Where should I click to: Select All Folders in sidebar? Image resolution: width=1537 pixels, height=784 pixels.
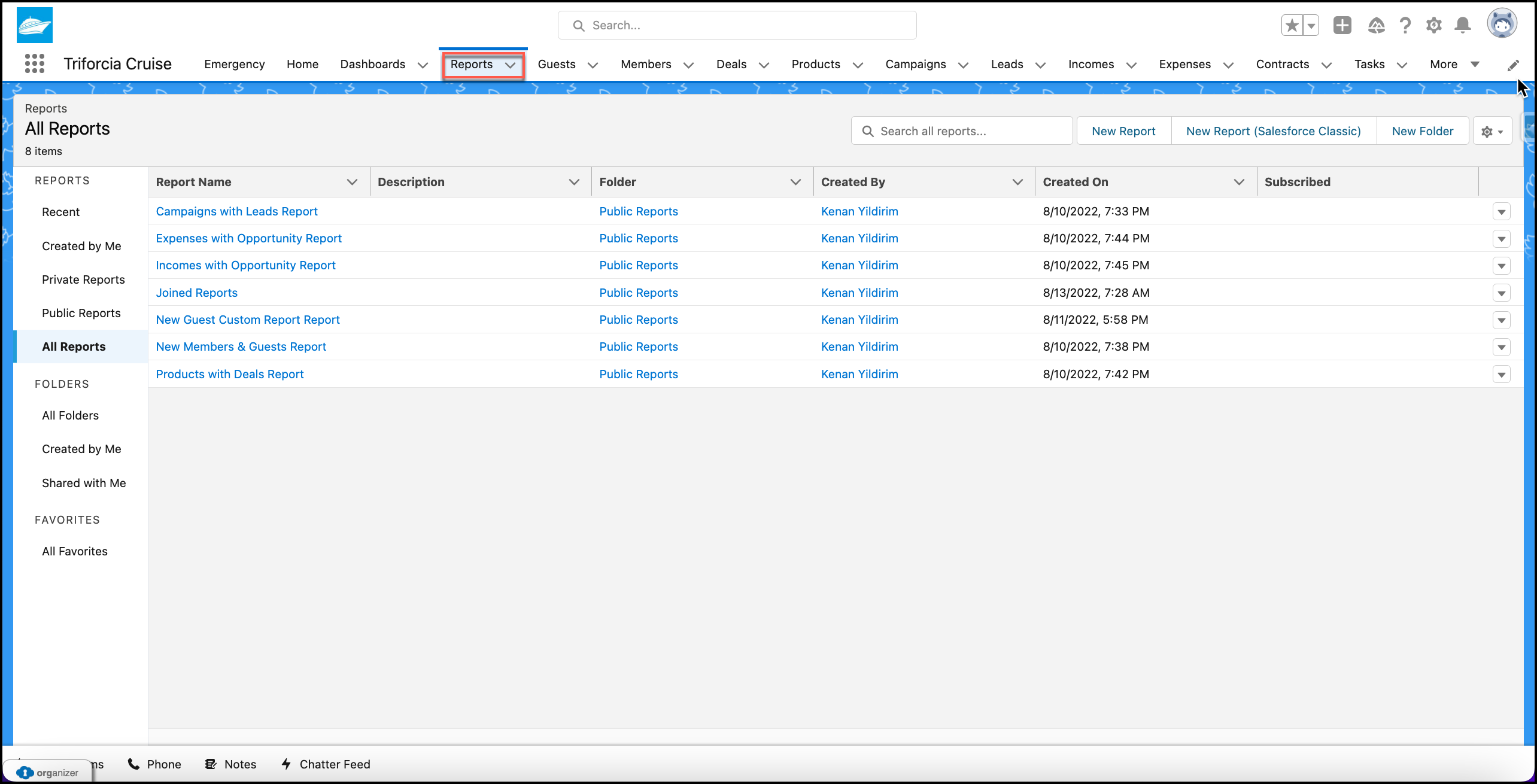70,415
